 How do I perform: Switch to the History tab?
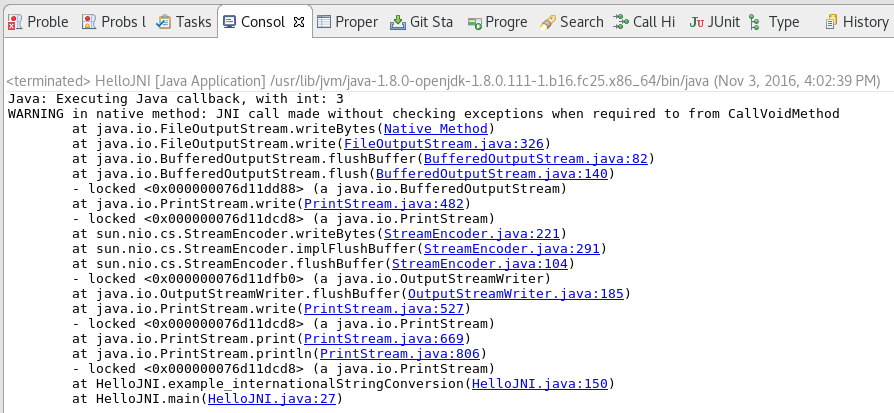tap(856, 21)
